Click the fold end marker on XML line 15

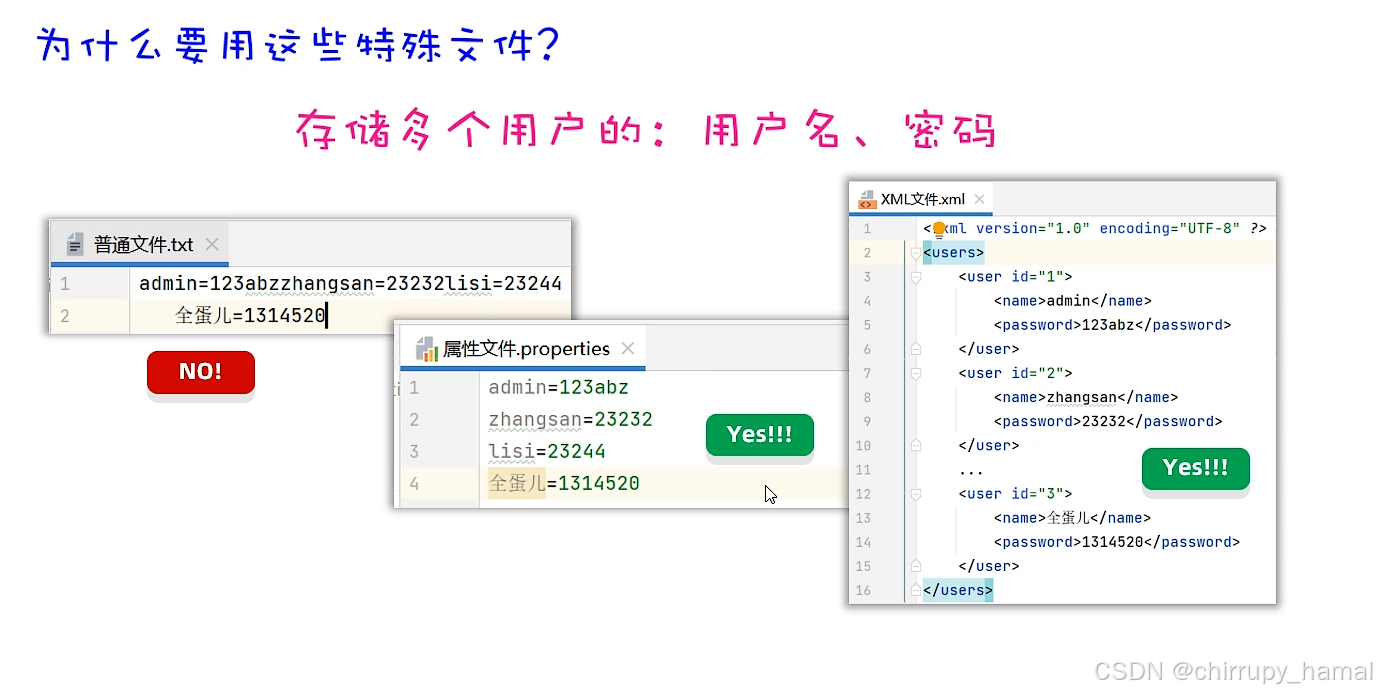(914, 566)
